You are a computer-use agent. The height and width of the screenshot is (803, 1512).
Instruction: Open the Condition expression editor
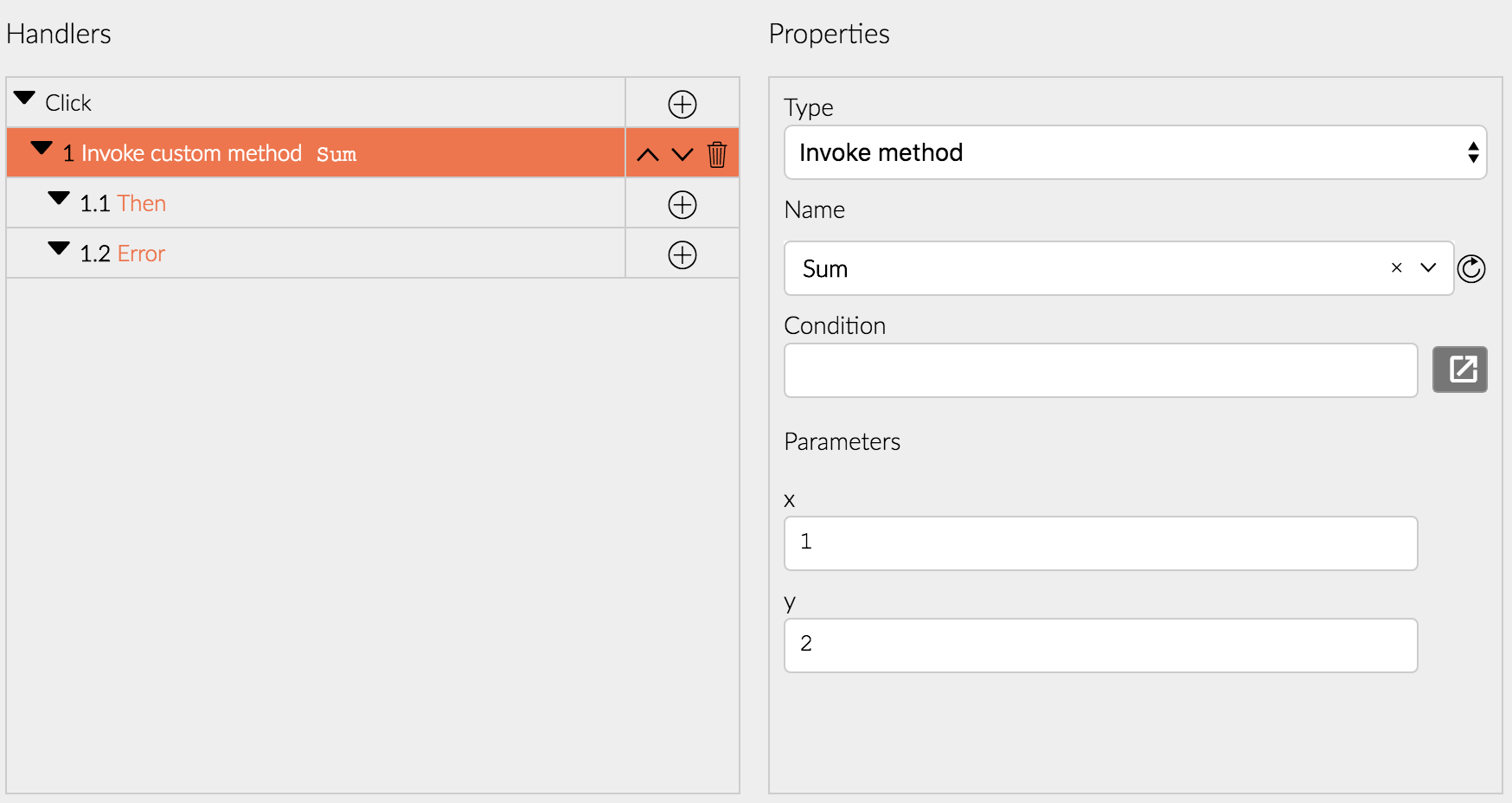(1459, 369)
